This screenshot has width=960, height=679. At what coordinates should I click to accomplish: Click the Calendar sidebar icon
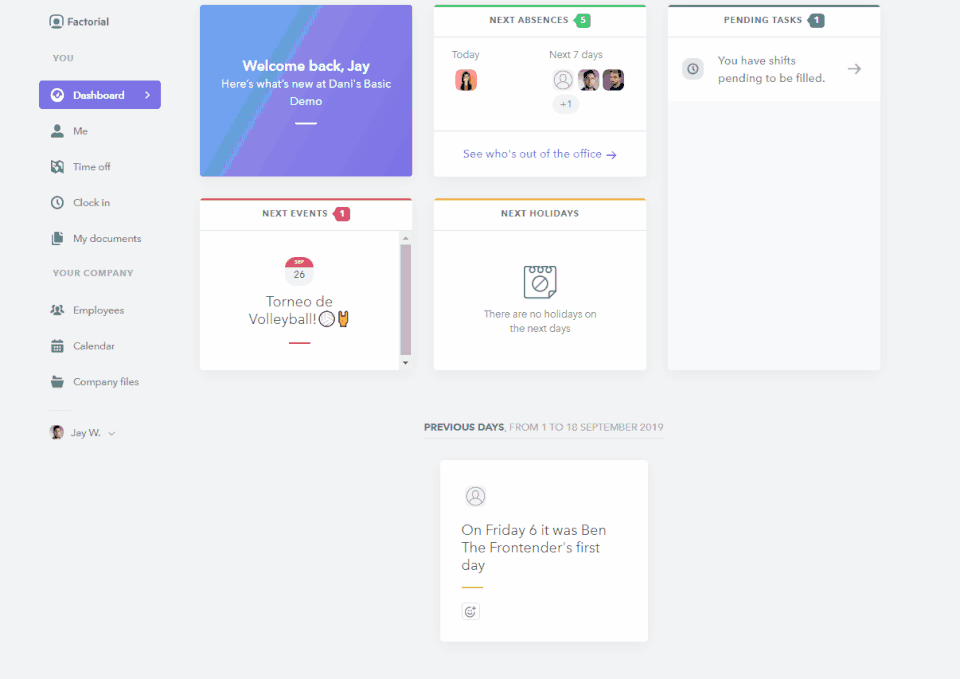(x=57, y=346)
